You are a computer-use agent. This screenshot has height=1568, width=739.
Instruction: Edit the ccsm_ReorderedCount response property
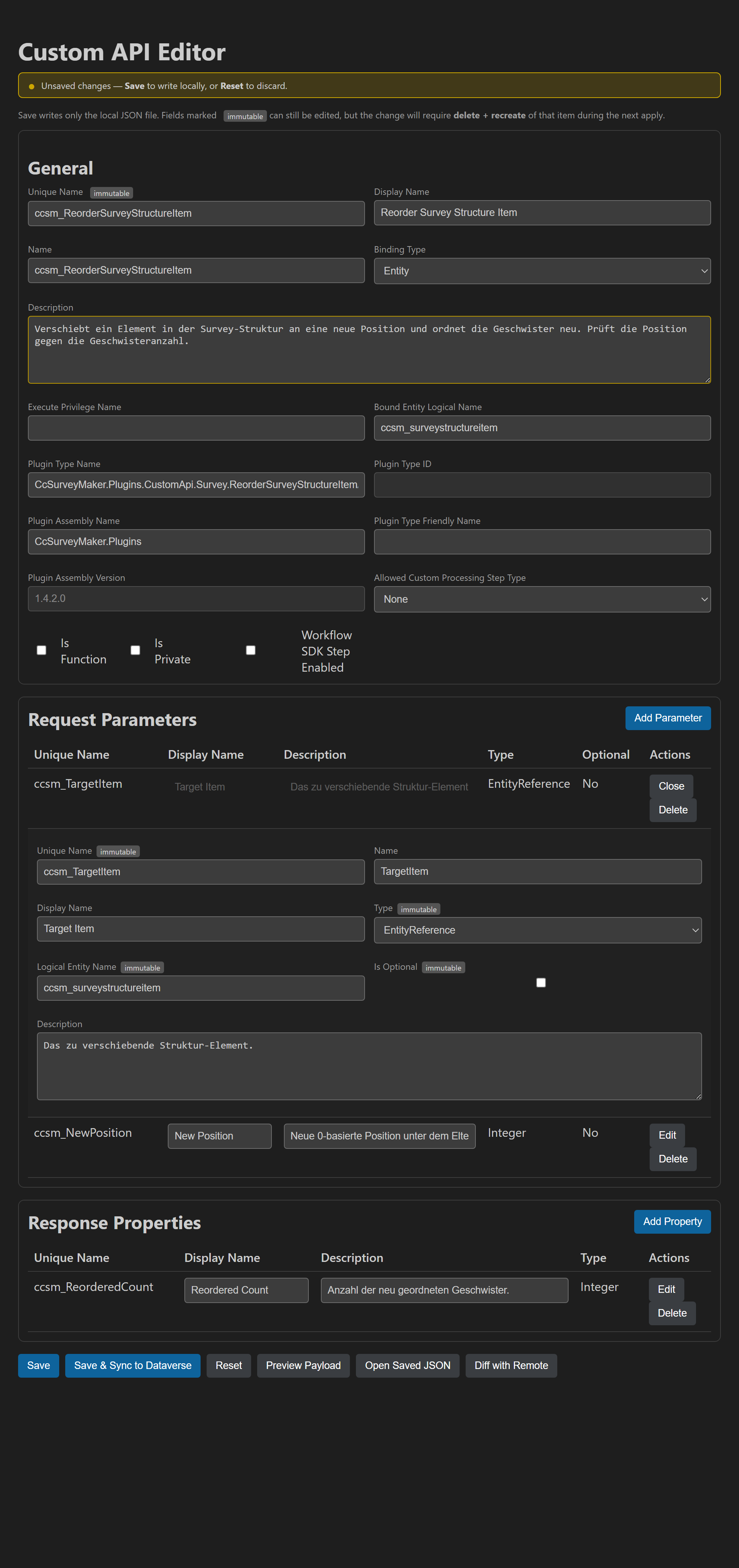(x=666, y=1289)
